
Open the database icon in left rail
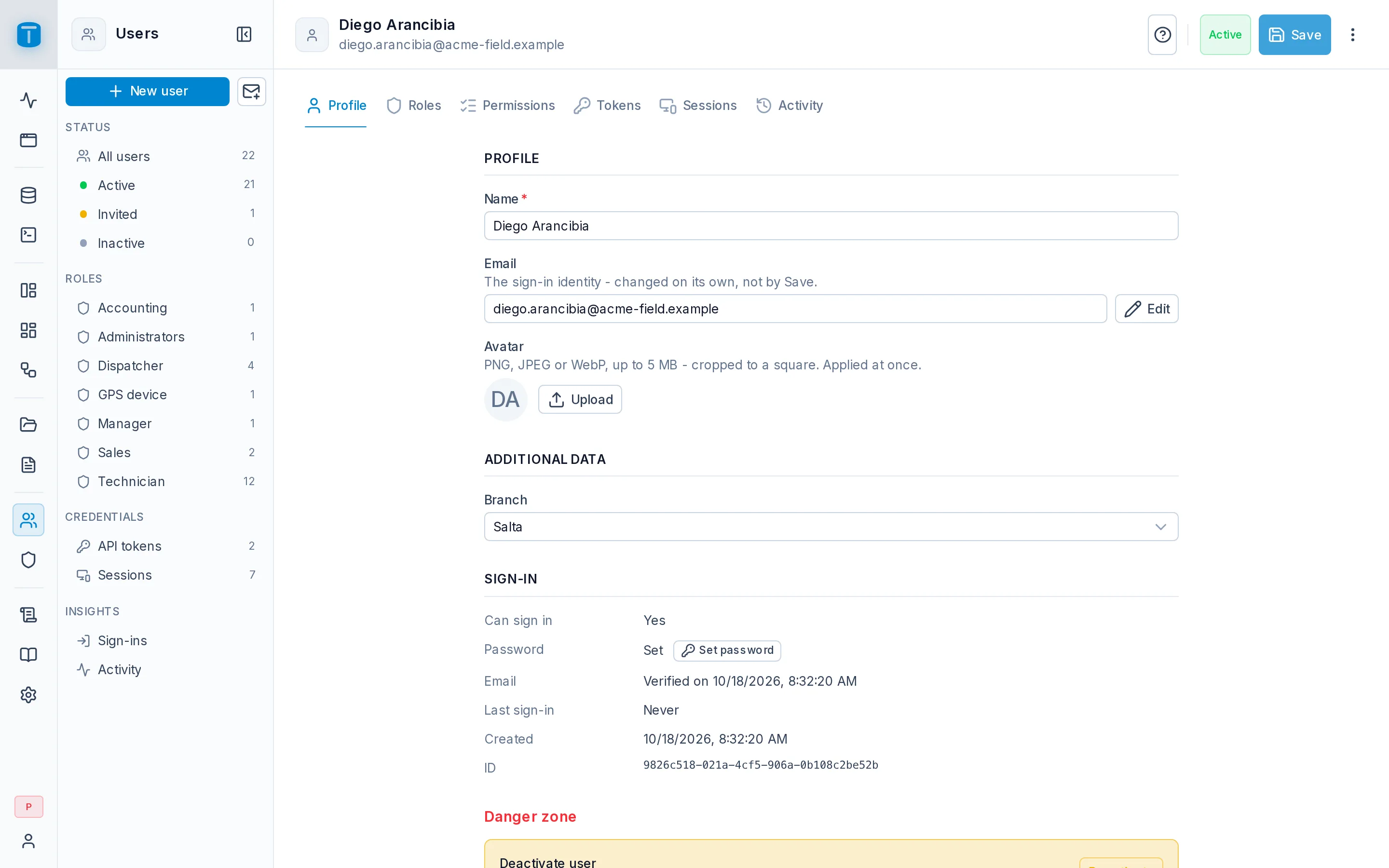28,195
